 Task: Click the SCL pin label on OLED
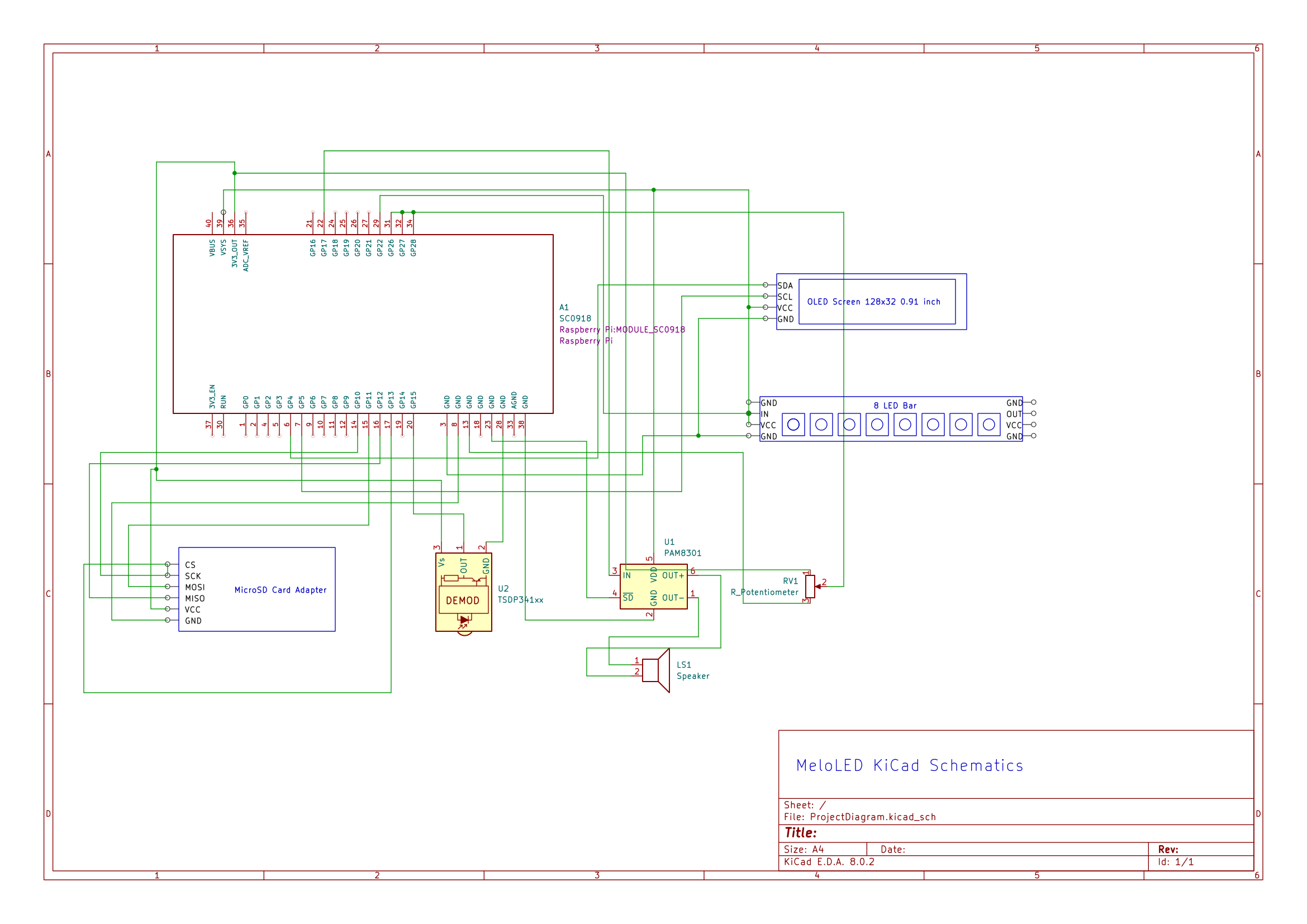pyautogui.click(x=785, y=297)
